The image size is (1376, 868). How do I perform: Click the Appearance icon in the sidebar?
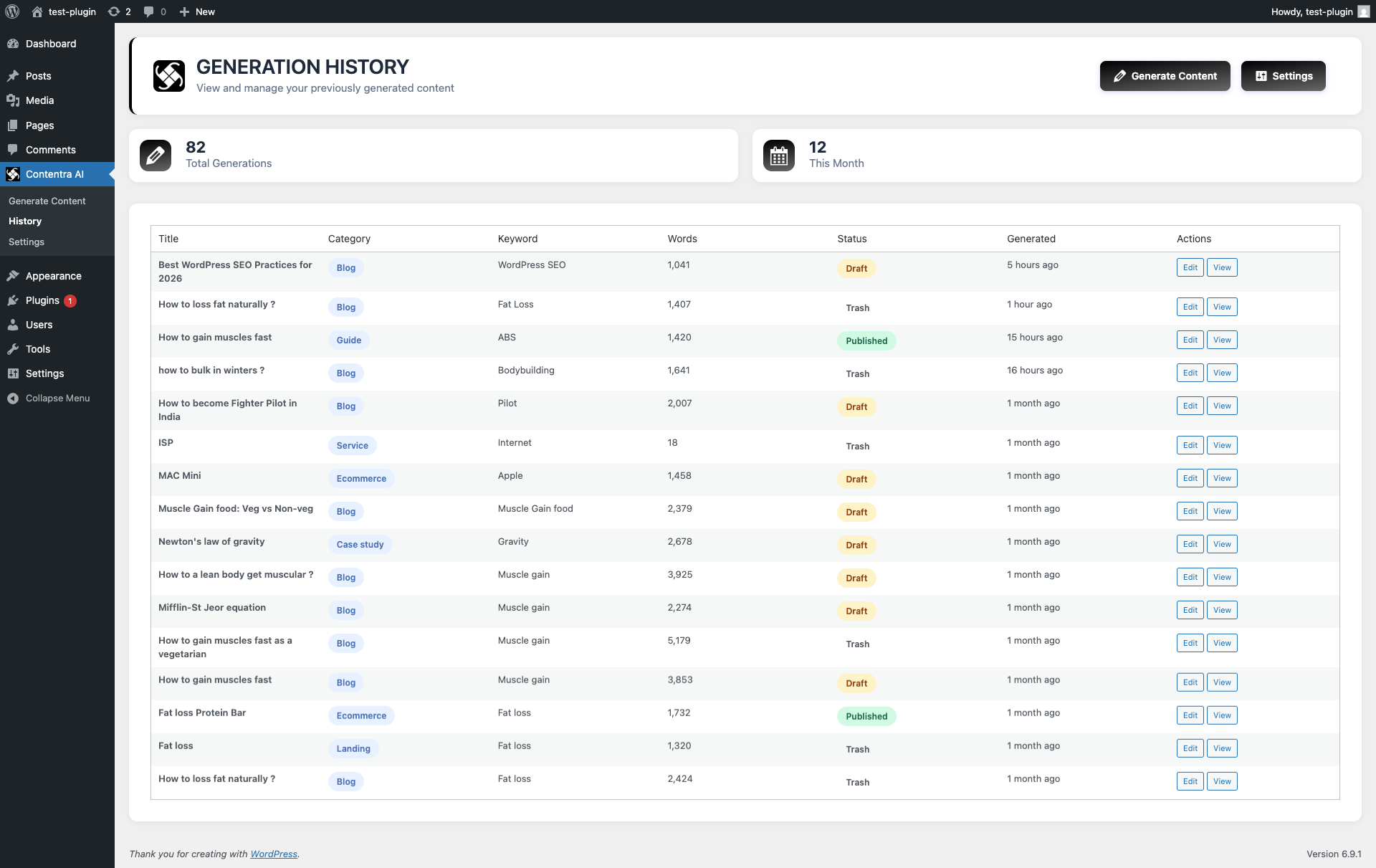point(14,275)
